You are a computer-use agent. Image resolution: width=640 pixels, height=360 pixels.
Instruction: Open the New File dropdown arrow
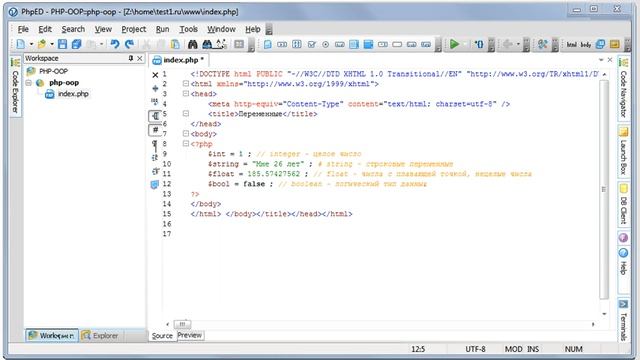tap(31, 44)
